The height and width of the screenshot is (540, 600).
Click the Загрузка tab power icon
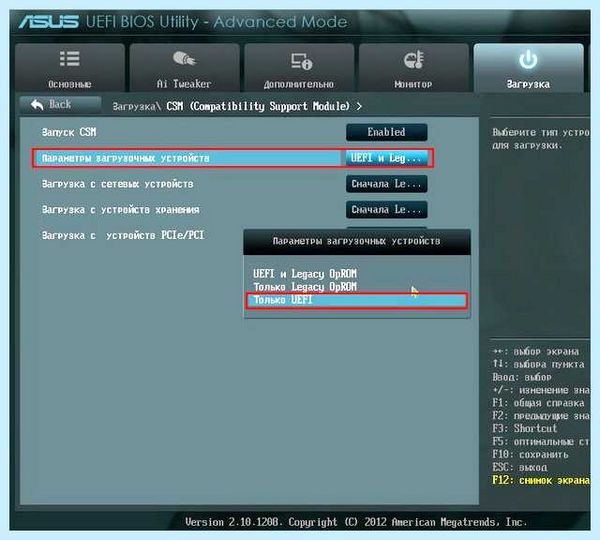point(528,59)
